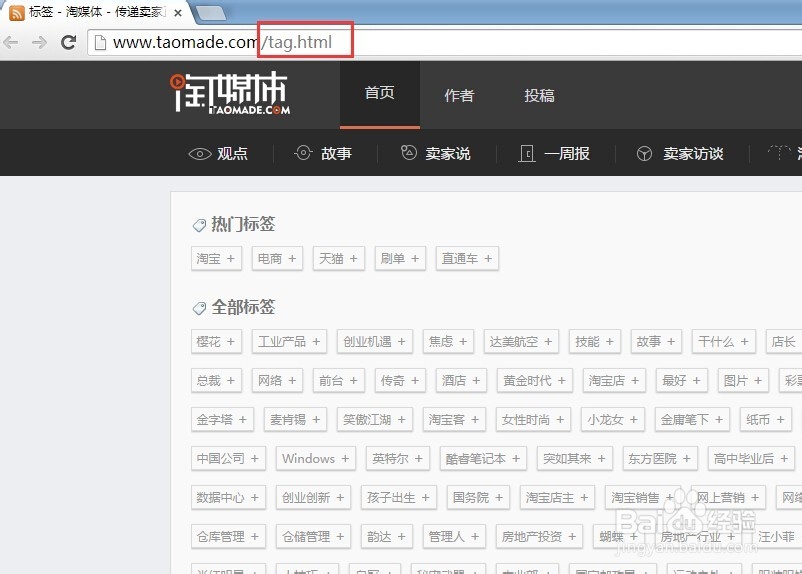Image resolution: width=802 pixels, height=574 pixels.
Task: Click the address bar URL field
Action: tap(445, 42)
